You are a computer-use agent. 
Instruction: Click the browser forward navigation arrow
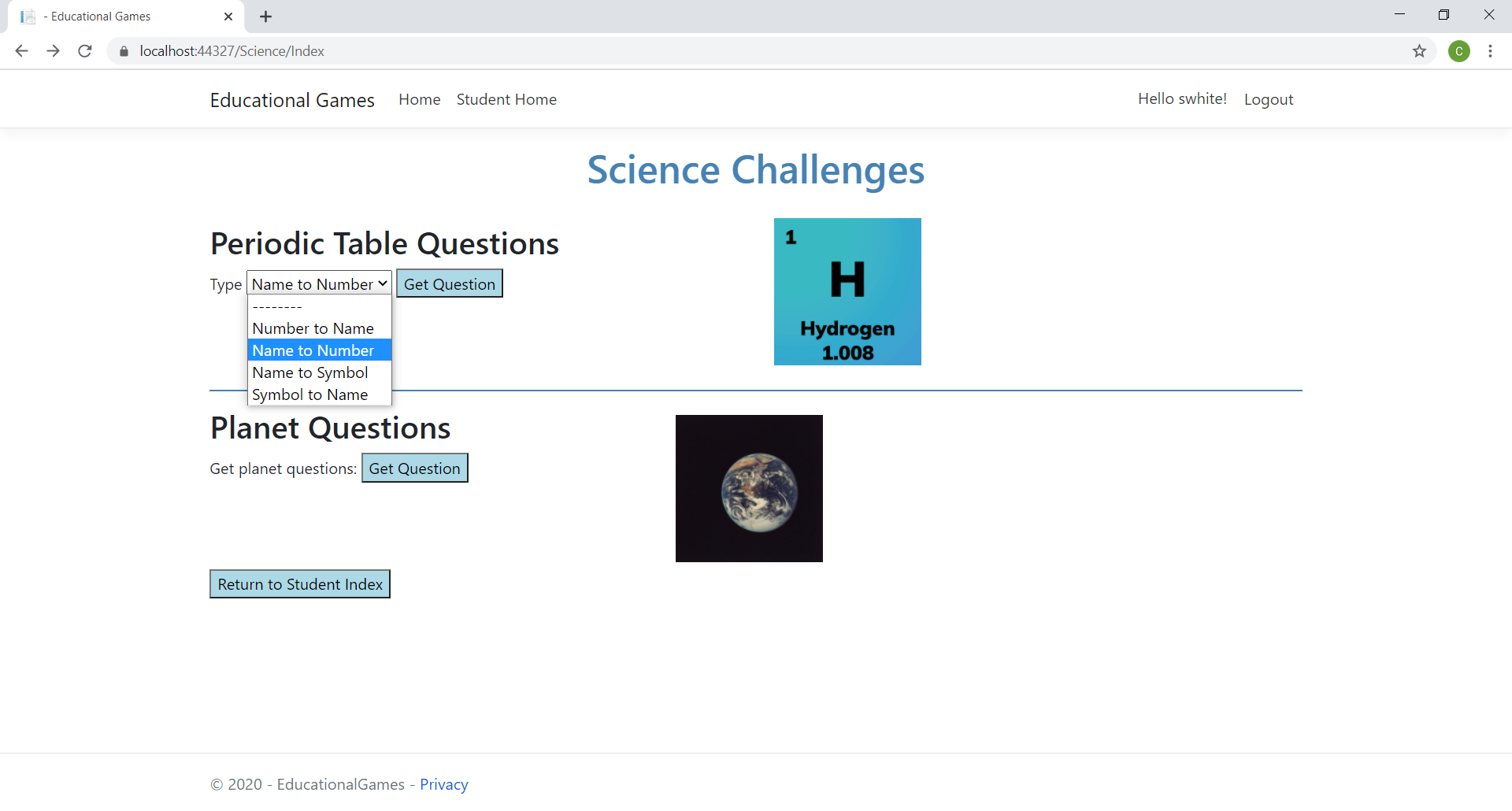(x=53, y=50)
